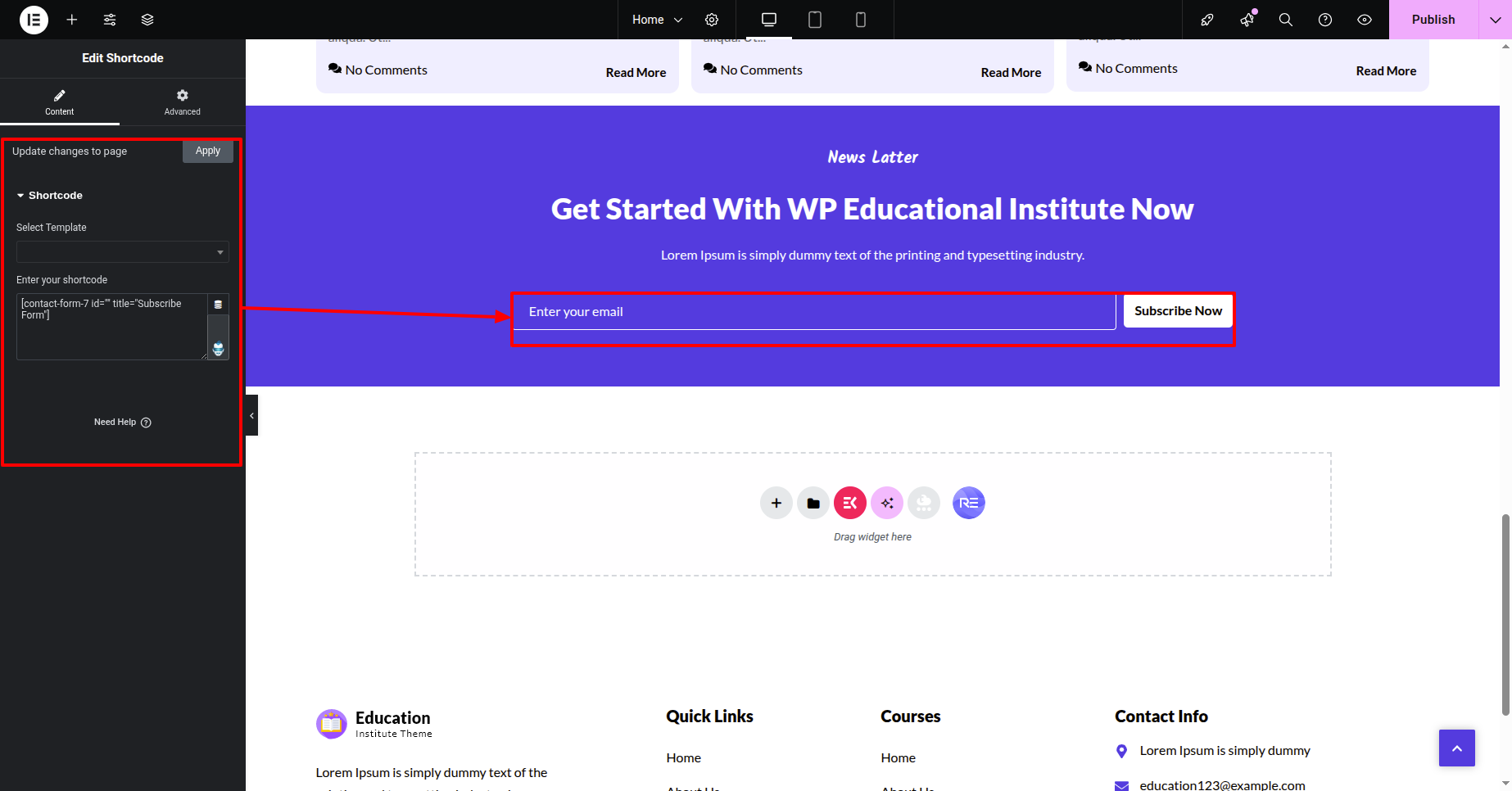Screen dimensions: 1512x791
Task: Open the help question mark icon
Action: pos(1325,20)
